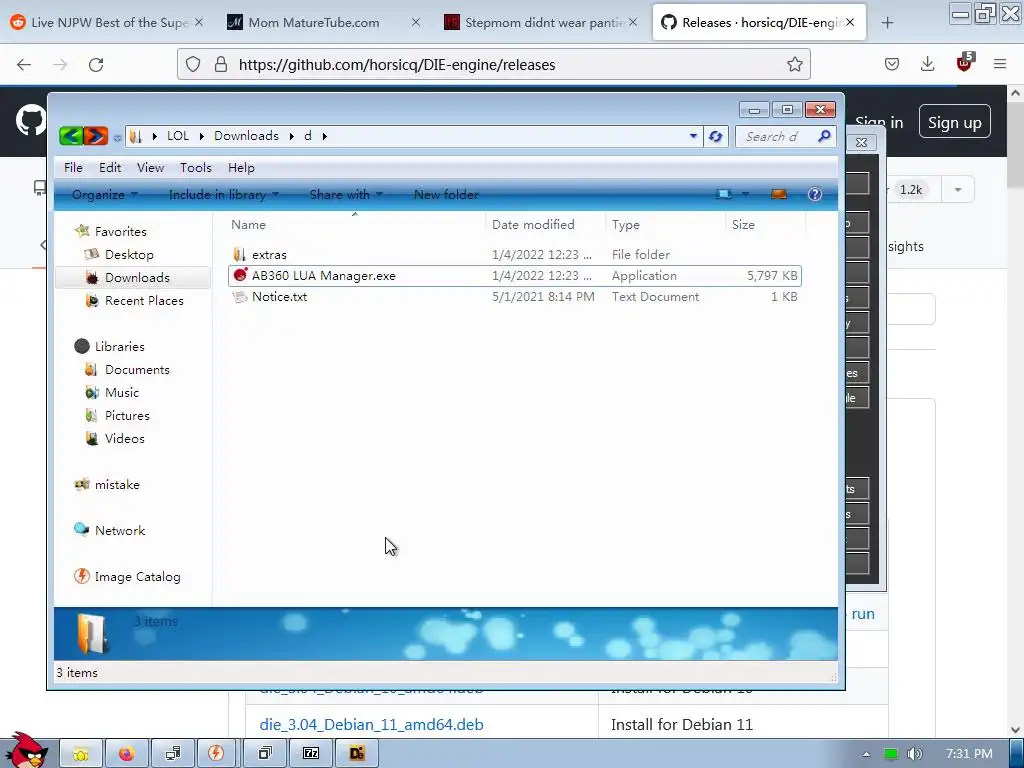1024x768 pixels.
Task: Click the Image Catalog icon in sidebar
Action: 82,576
